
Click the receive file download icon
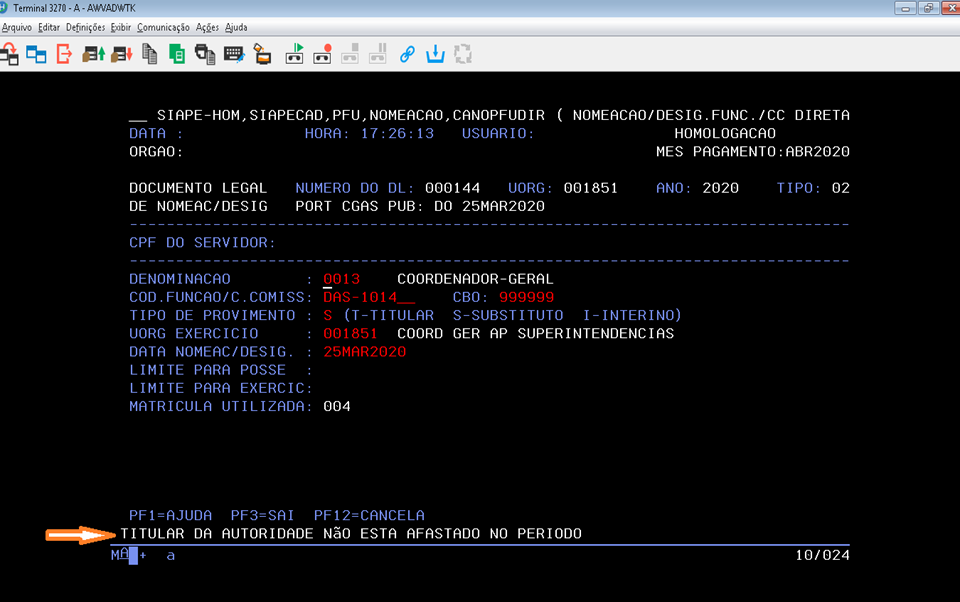[x=122, y=54]
